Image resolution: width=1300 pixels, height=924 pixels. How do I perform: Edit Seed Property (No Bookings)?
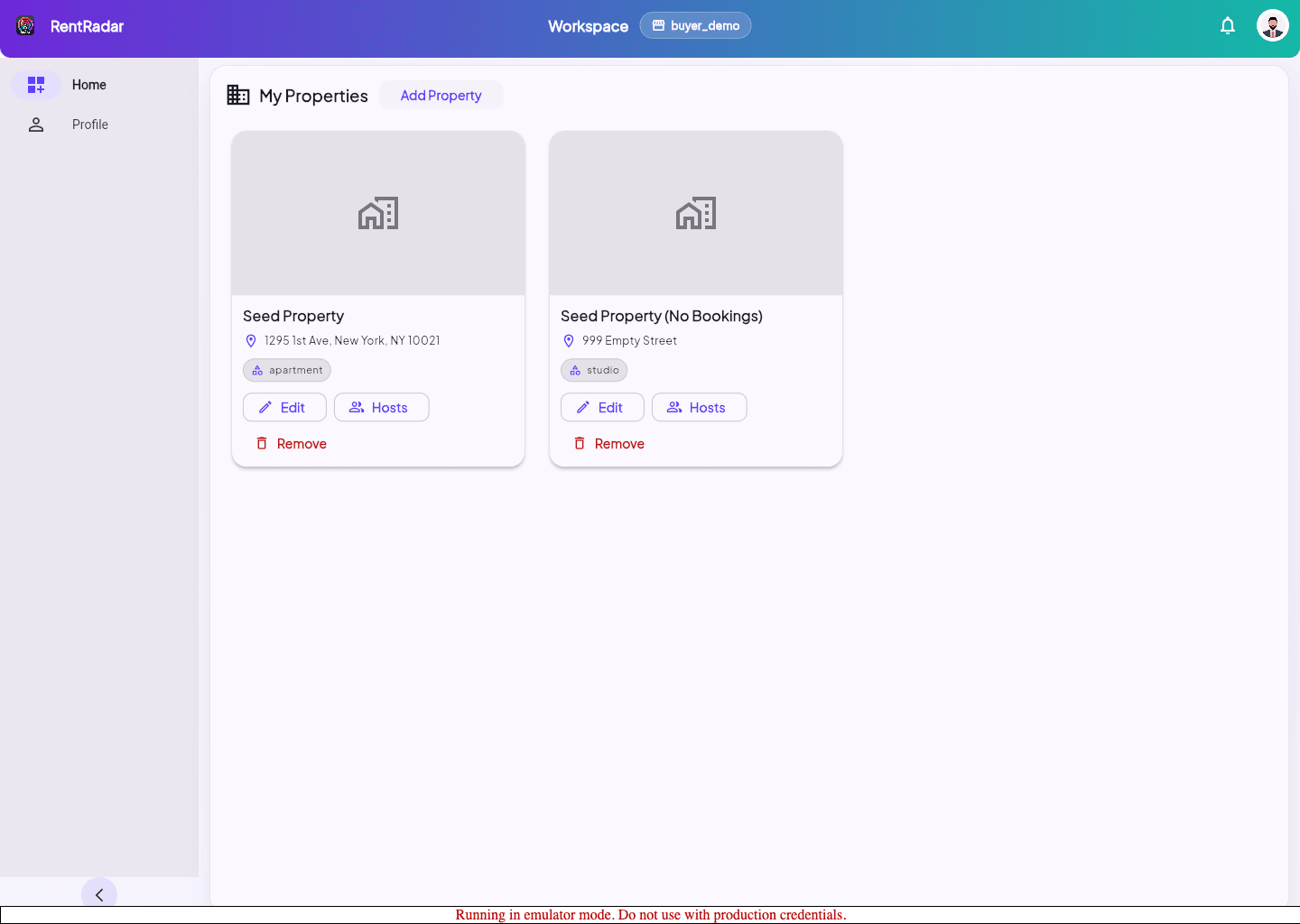coord(602,408)
